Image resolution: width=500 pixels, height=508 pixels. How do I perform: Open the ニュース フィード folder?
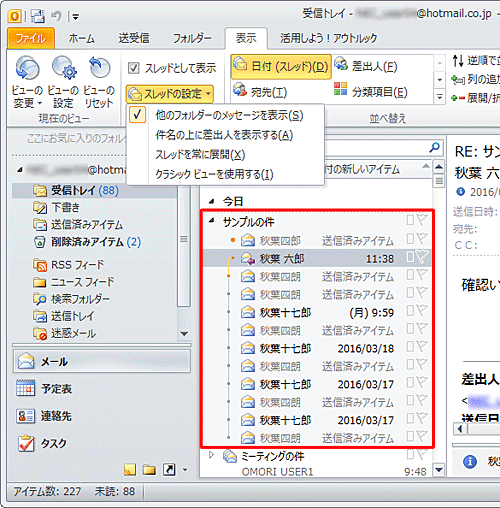tap(73, 282)
